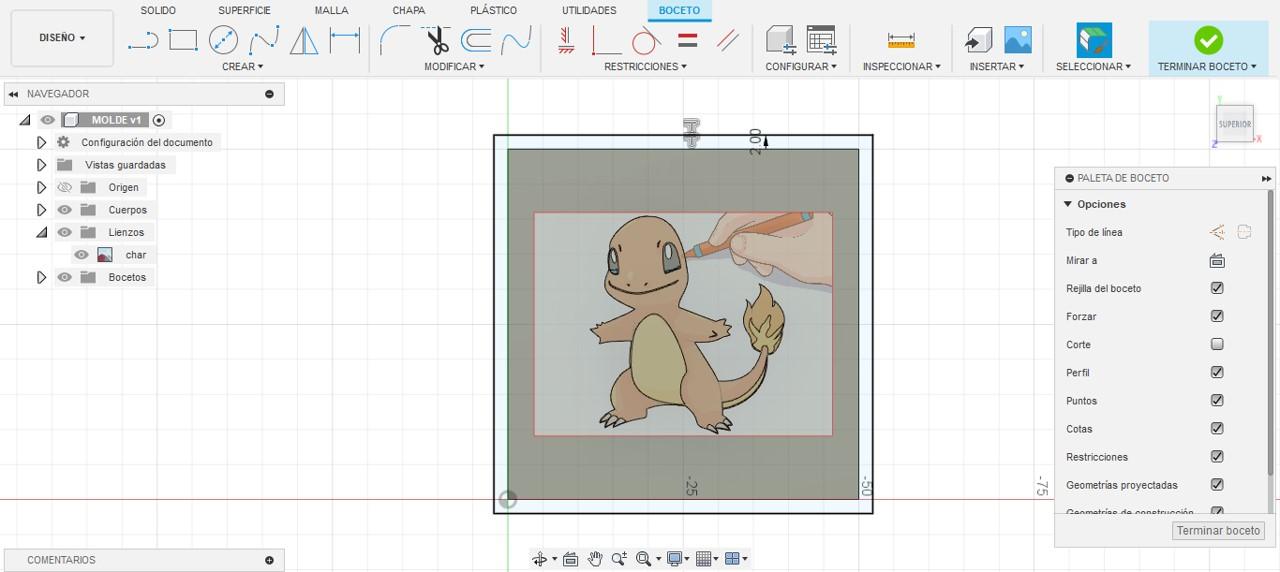Screen dimensions: 1280x572
Task: Choose the Spline tool in Crear
Action: point(264,40)
